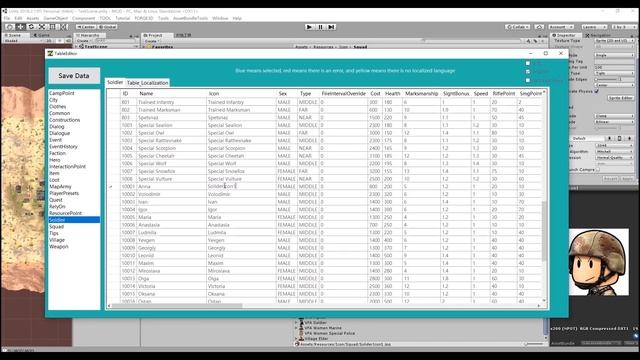The width and height of the screenshot is (640, 360).
Task: Click the Apply button in Inspector
Action: [x=627, y=179]
